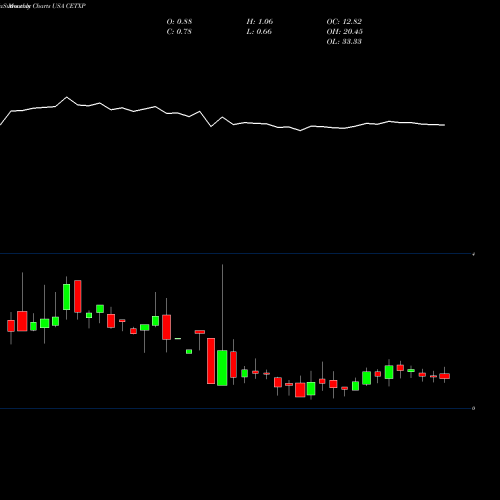
Task: Click the 'OH: 20.45' value
Action: pyautogui.click(x=345, y=32)
